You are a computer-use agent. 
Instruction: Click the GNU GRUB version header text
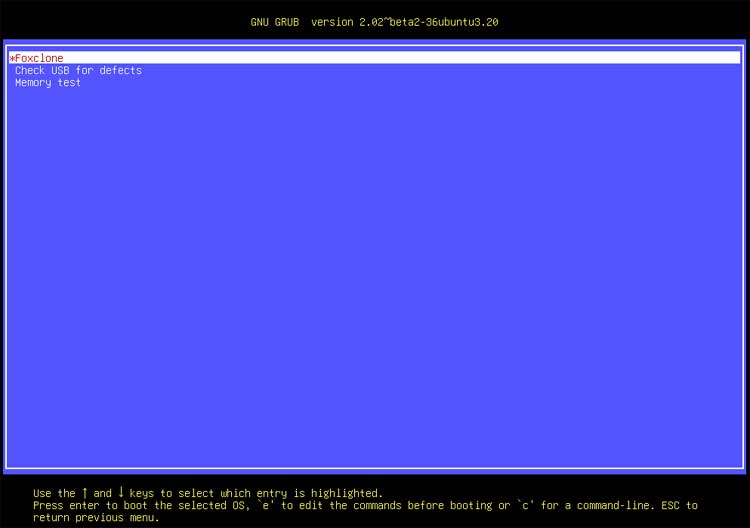click(x=375, y=22)
